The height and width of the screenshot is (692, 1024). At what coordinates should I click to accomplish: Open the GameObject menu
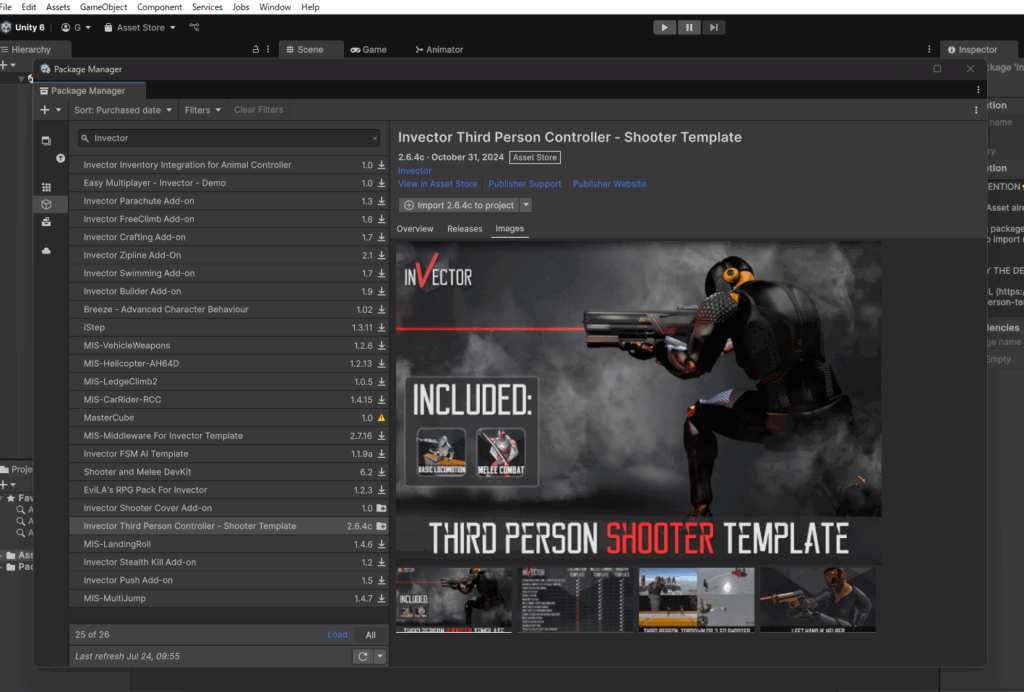[103, 7]
